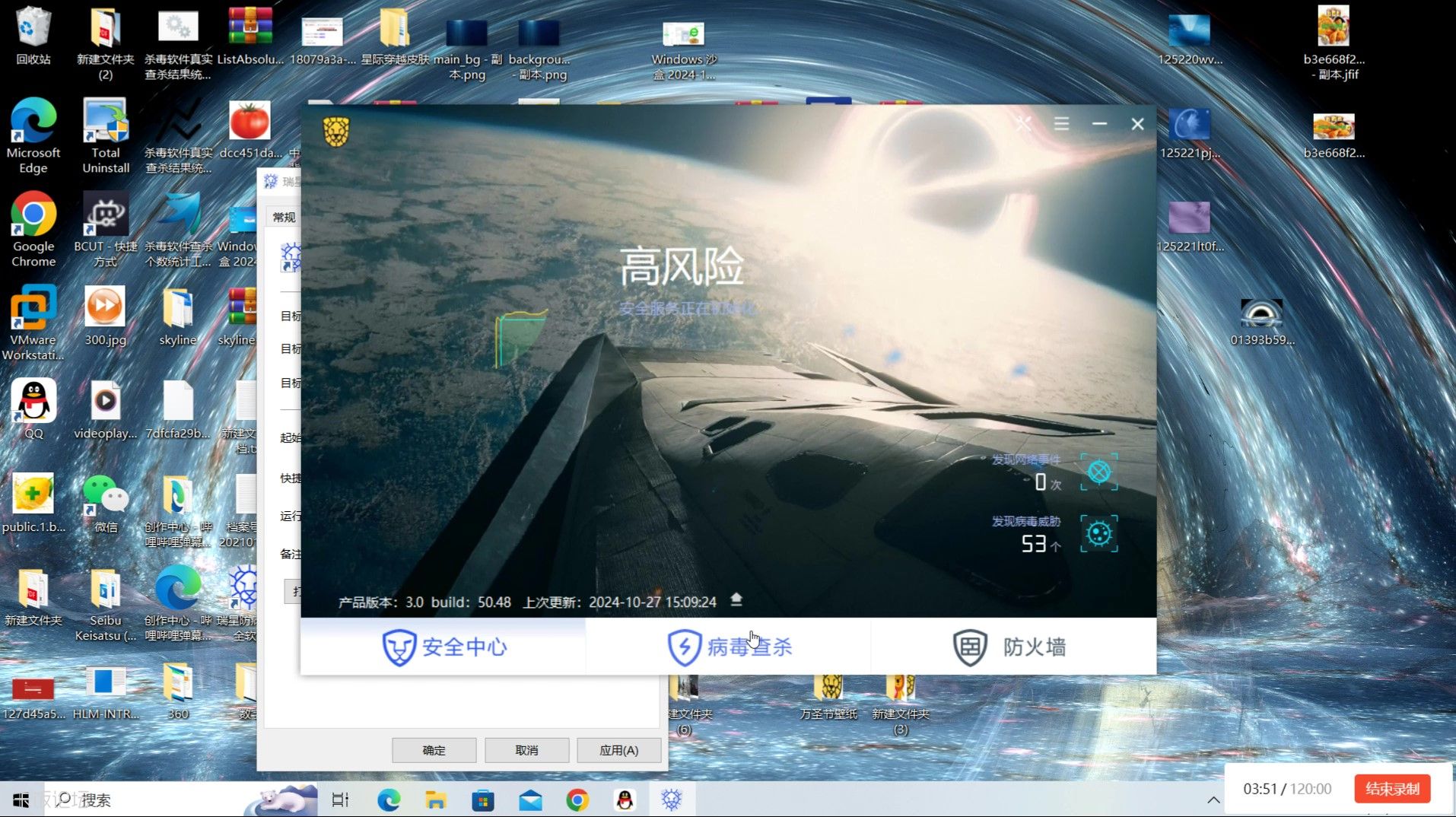Select the VMware Workstation desktop shortcut
The width and height of the screenshot is (1456, 817).
point(33,323)
